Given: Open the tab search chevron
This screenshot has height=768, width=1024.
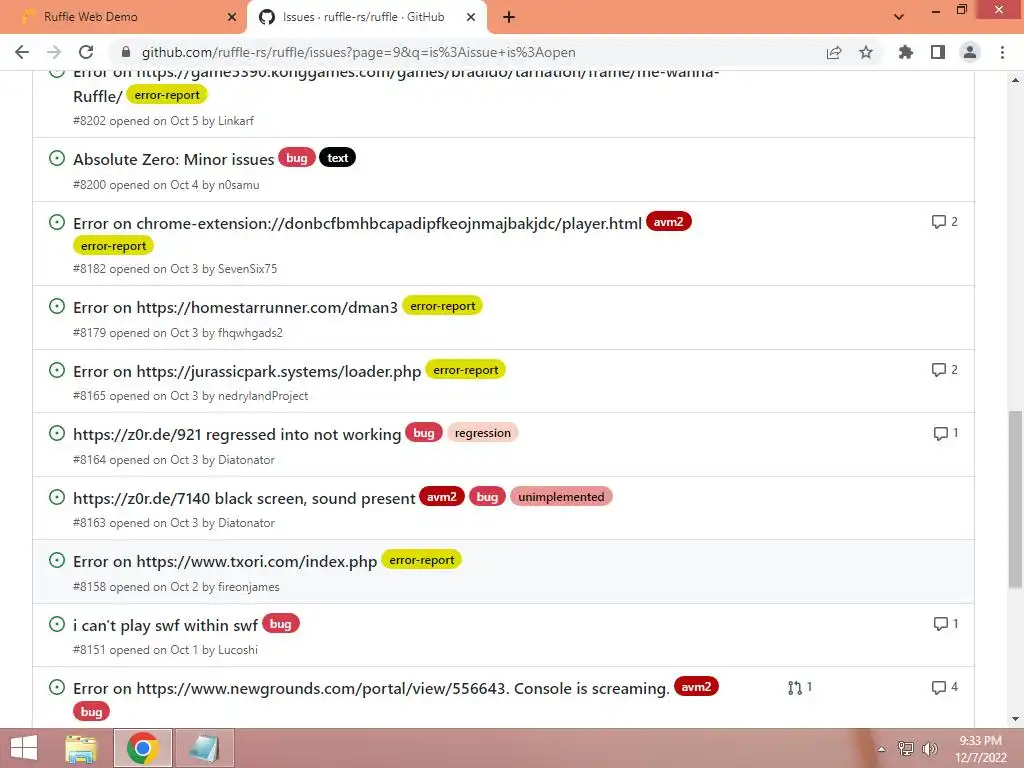Looking at the screenshot, I should [x=899, y=17].
